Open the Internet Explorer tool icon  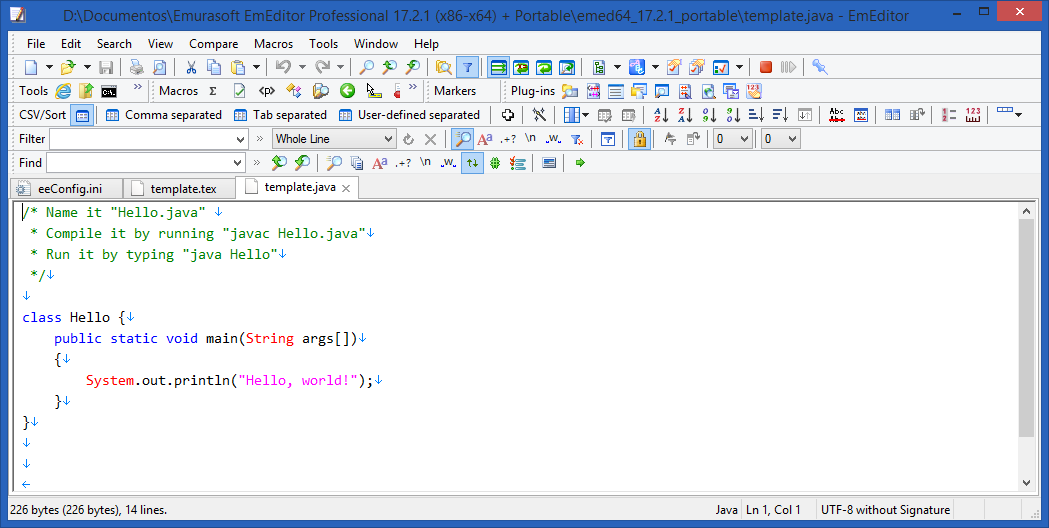[64, 91]
